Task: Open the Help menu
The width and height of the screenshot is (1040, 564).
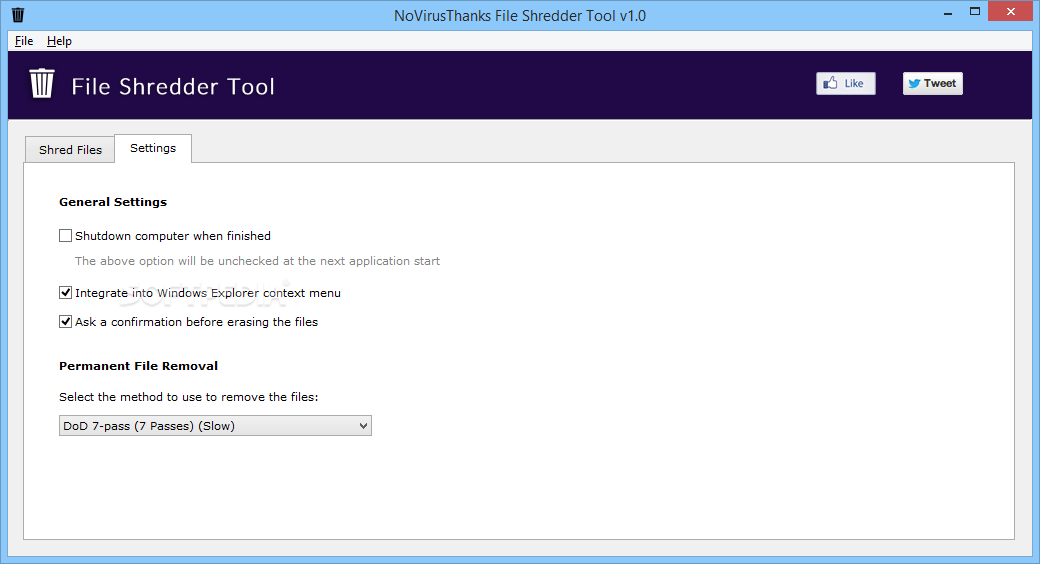Action: (x=59, y=41)
